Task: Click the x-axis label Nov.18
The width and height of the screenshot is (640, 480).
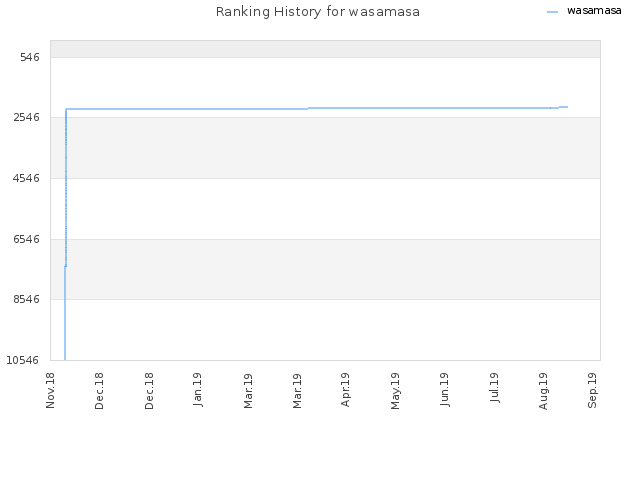Action: [x=50, y=391]
